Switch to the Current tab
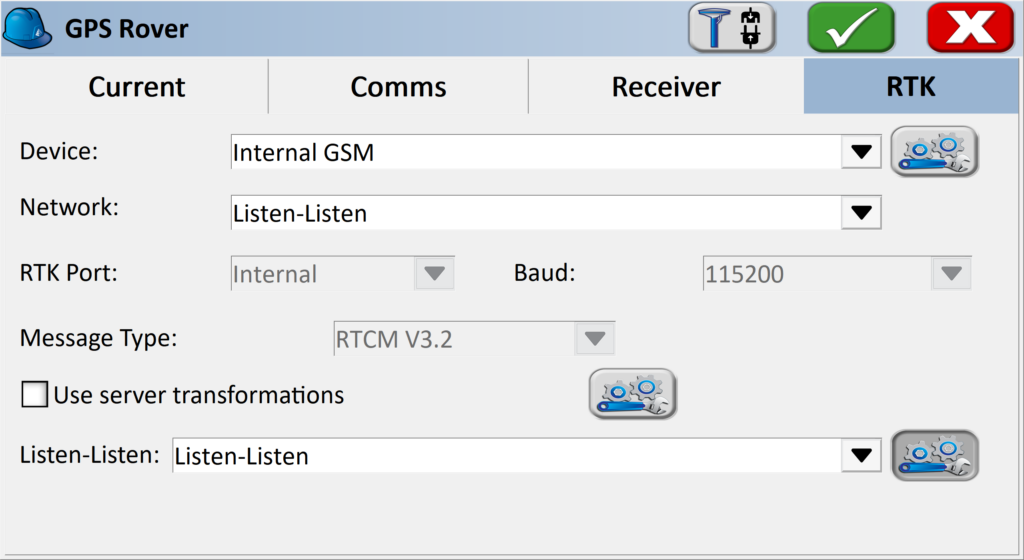 point(137,87)
